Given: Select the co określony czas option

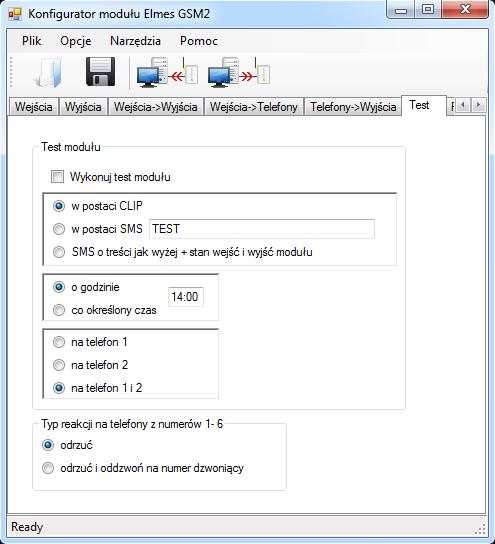Looking at the screenshot, I should click(59, 310).
